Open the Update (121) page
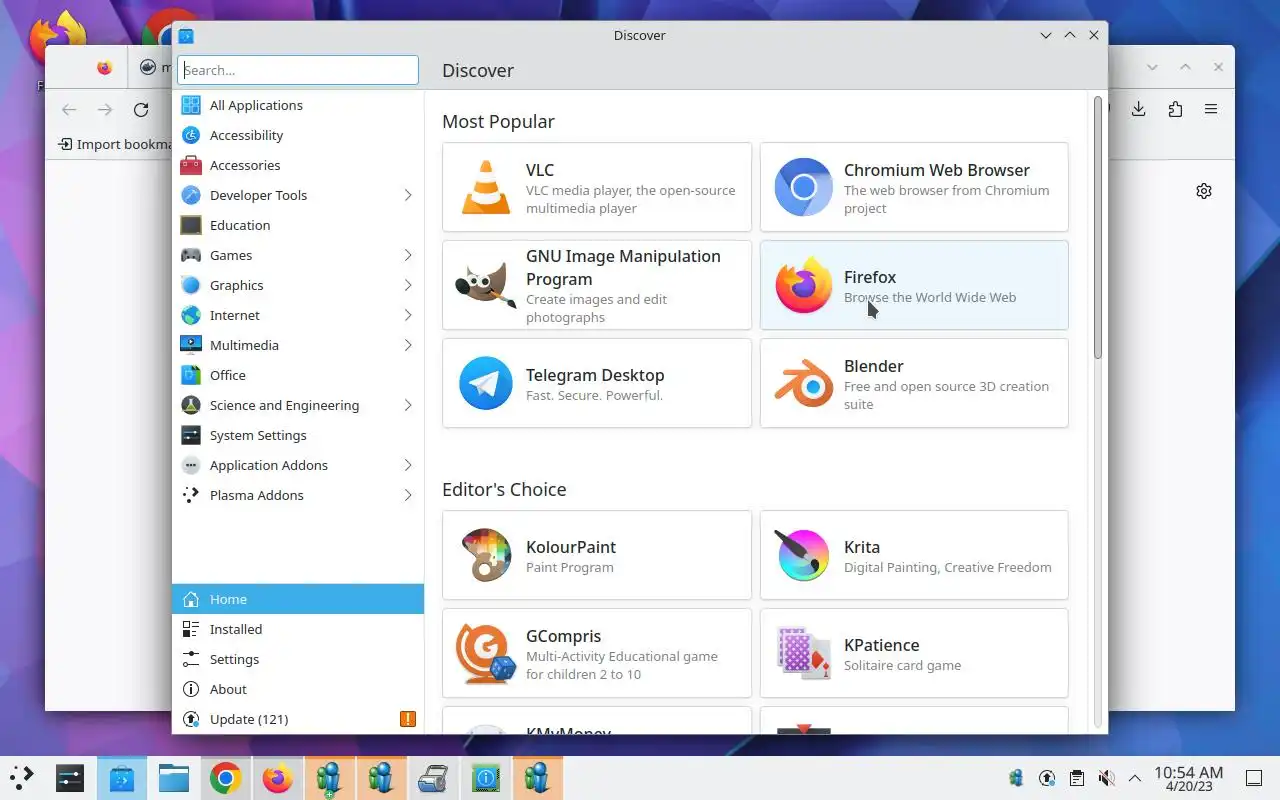The height and width of the screenshot is (800, 1280). pyautogui.click(x=298, y=719)
